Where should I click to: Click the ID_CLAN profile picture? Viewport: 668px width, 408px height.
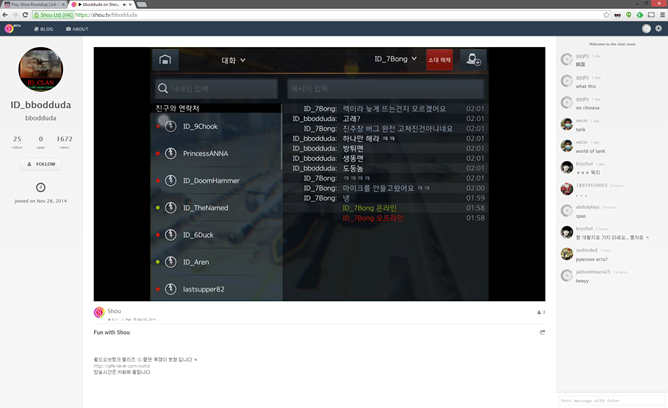pyautogui.click(x=40, y=69)
